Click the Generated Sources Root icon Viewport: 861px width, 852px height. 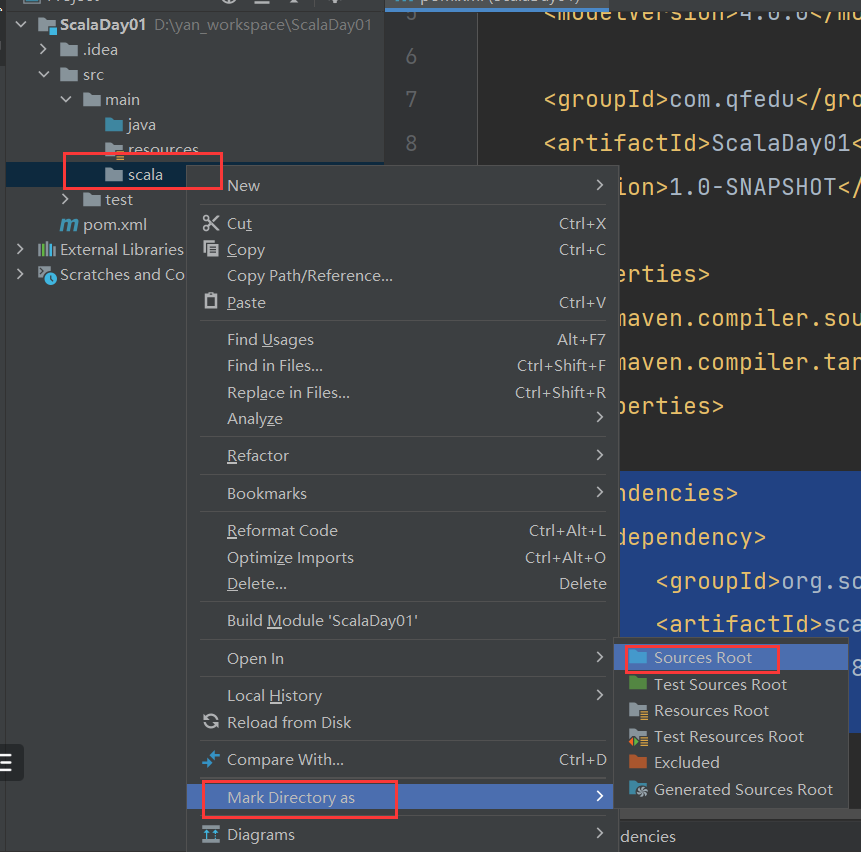point(638,789)
